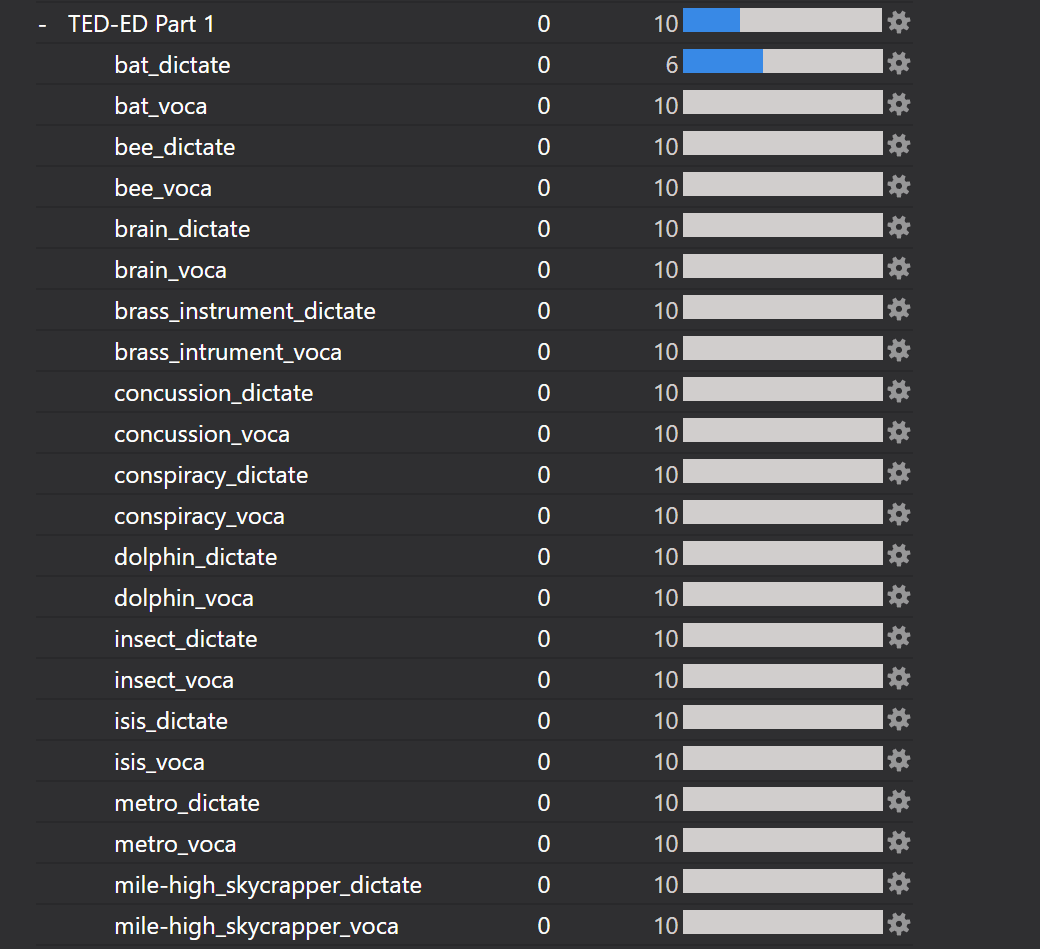Open options gear for isis_voca deck
Screen dimensions: 1040x949
coord(898,761)
